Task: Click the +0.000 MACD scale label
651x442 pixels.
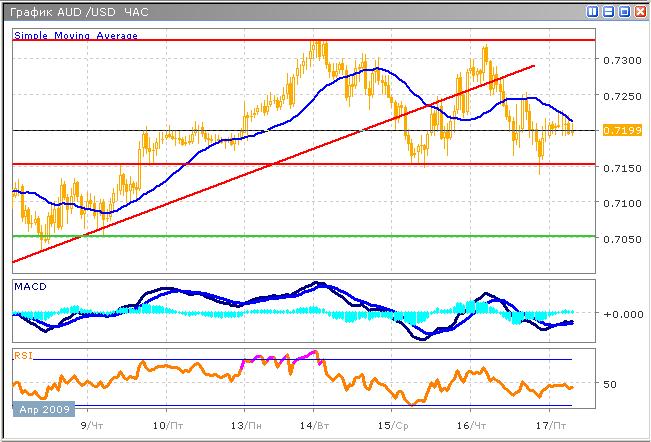Action: tap(618, 314)
